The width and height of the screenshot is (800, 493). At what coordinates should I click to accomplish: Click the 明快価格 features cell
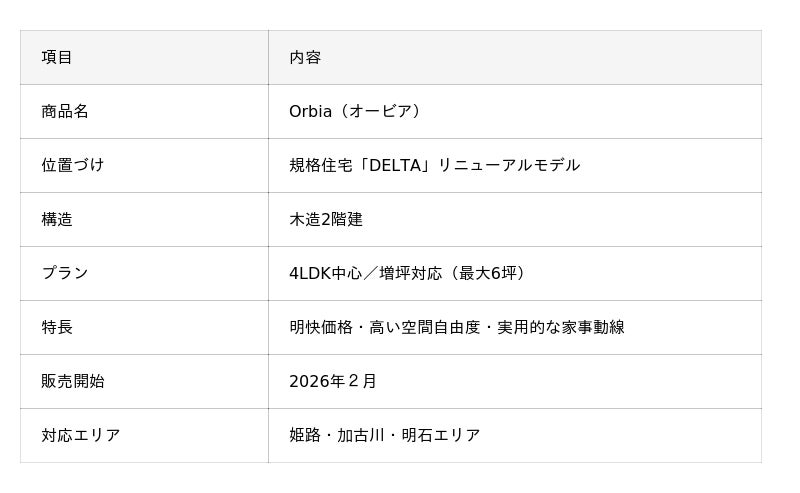320,327
